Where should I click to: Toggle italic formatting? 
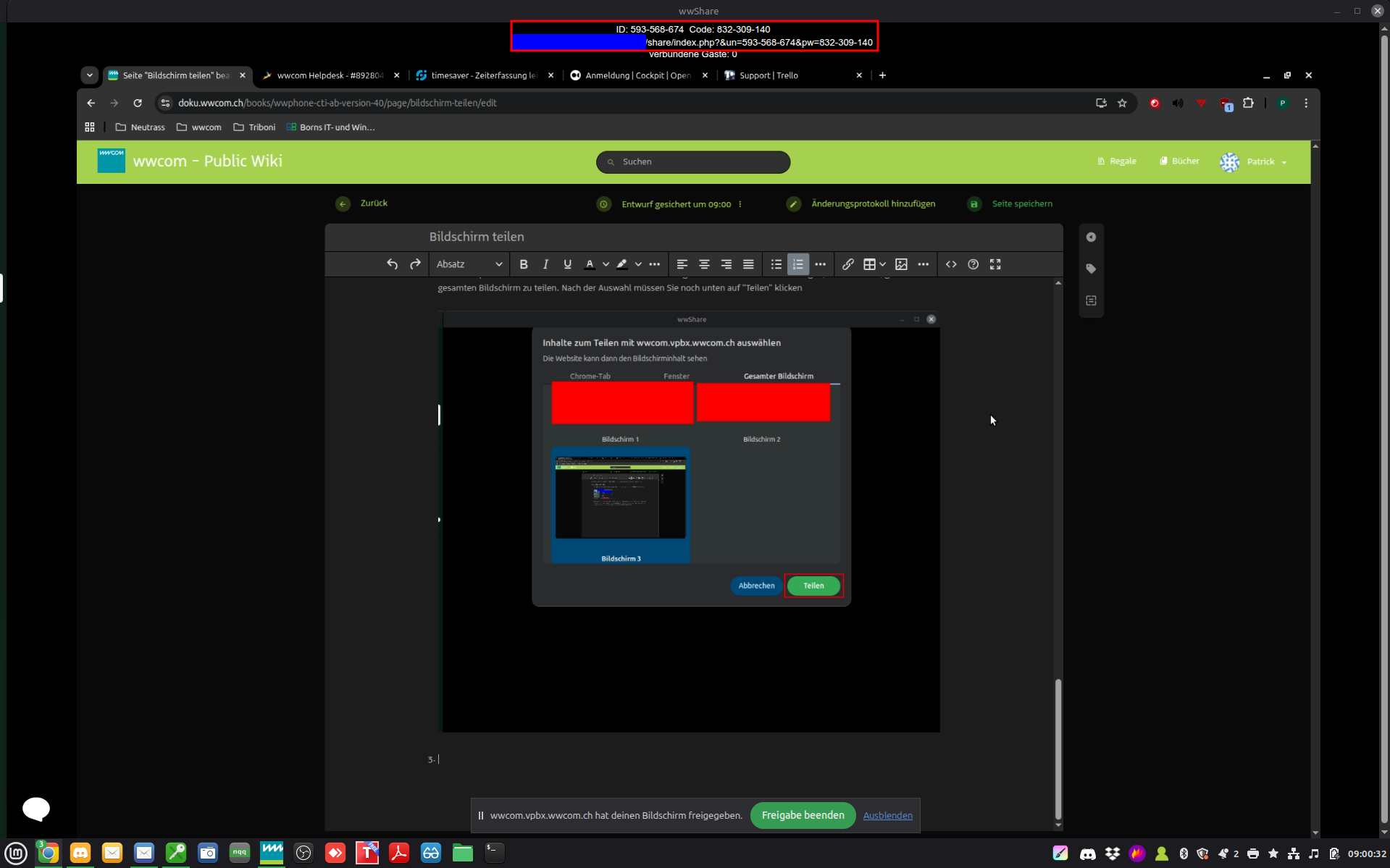[x=545, y=264]
